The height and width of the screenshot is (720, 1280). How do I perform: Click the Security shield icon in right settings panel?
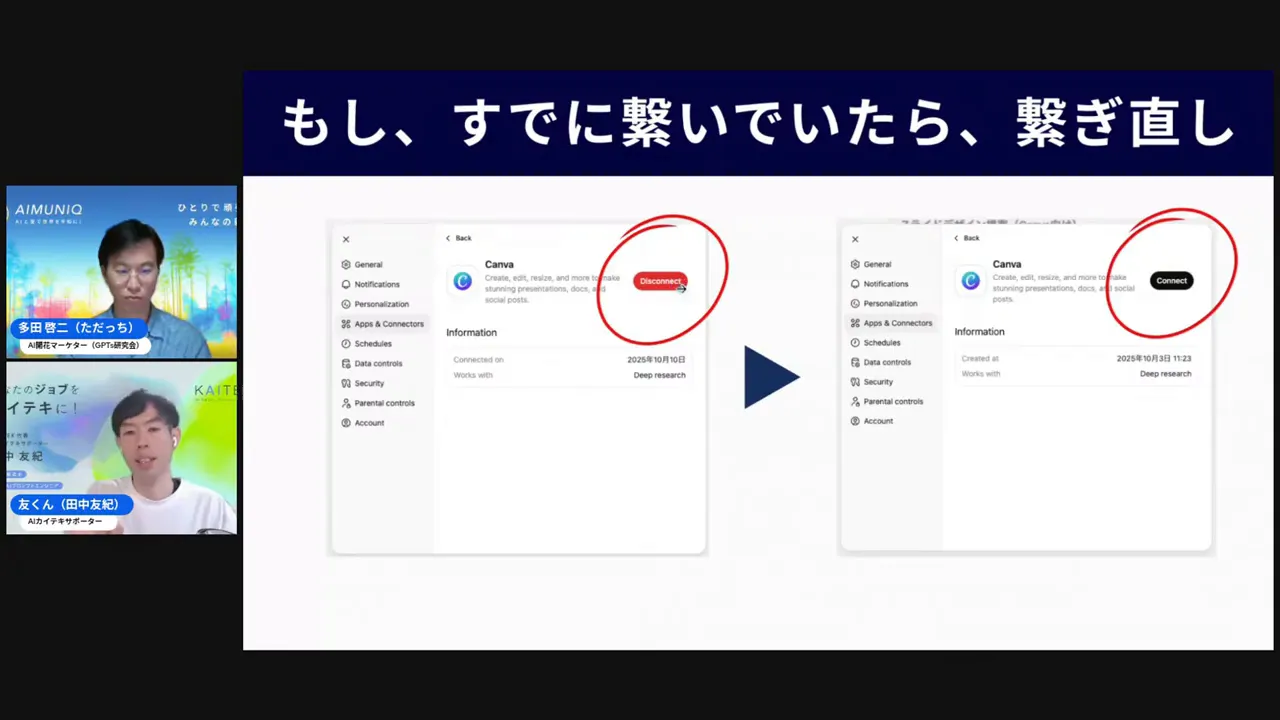855,382
